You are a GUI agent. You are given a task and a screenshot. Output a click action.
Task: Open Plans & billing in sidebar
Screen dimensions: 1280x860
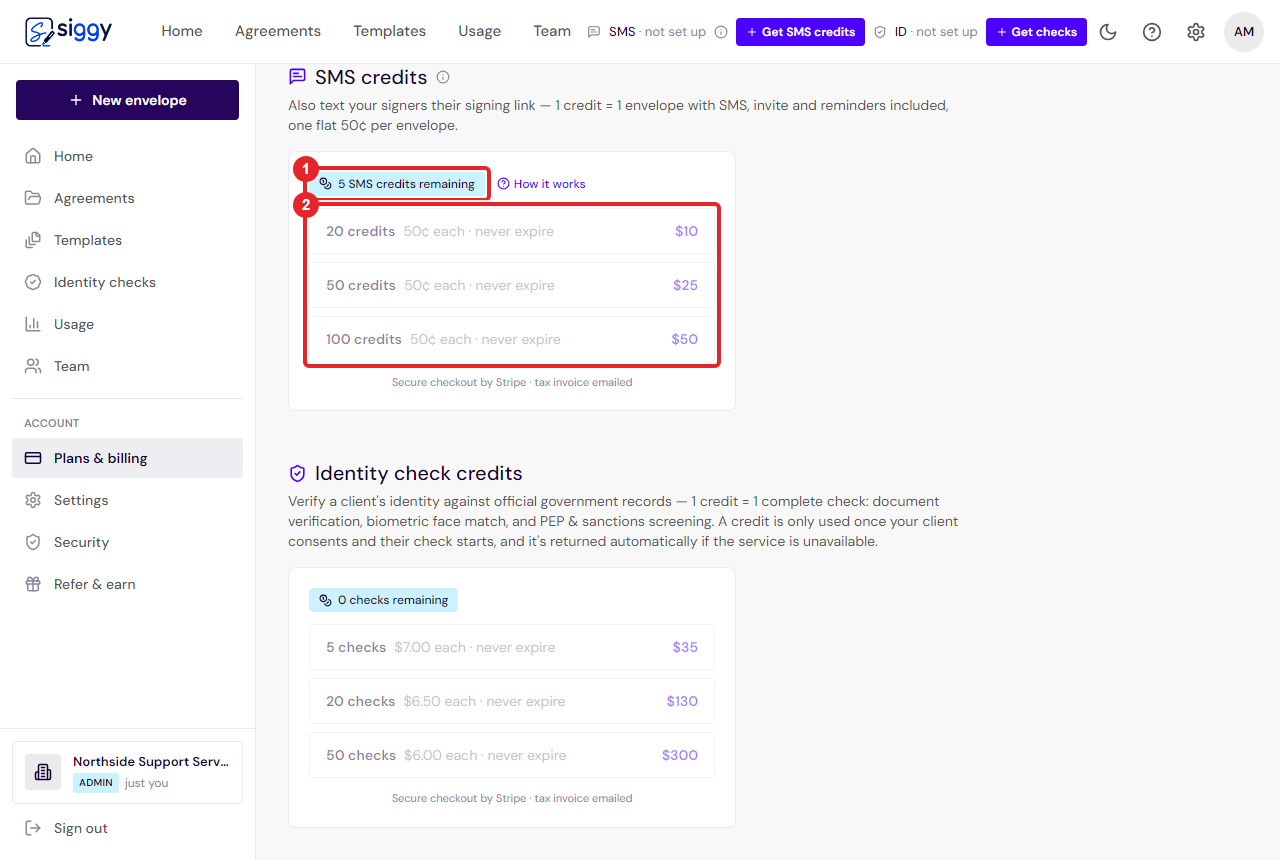(x=127, y=458)
